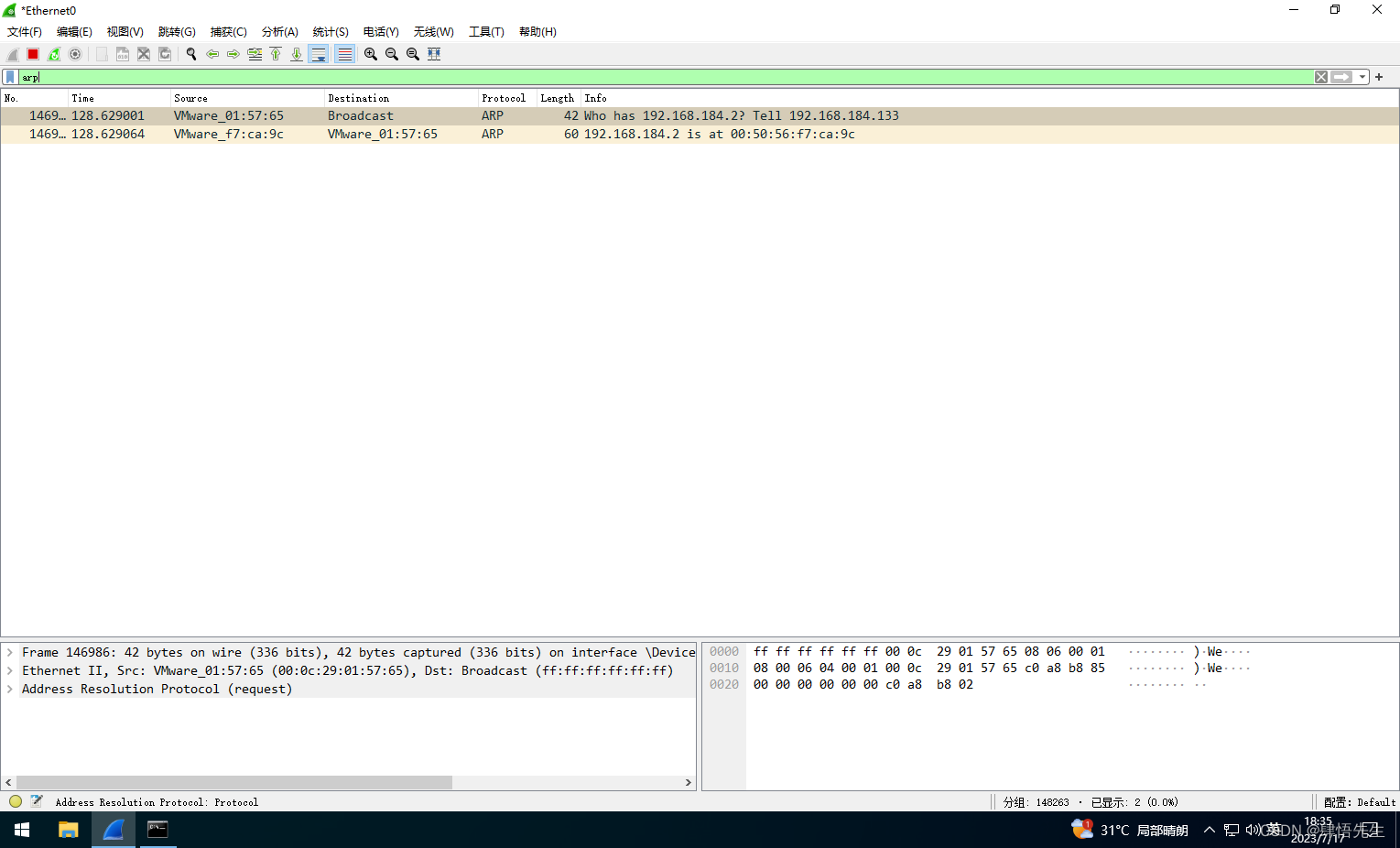Image resolution: width=1400 pixels, height=848 pixels.
Task: Go to specified packet icon
Action: coord(255,54)
